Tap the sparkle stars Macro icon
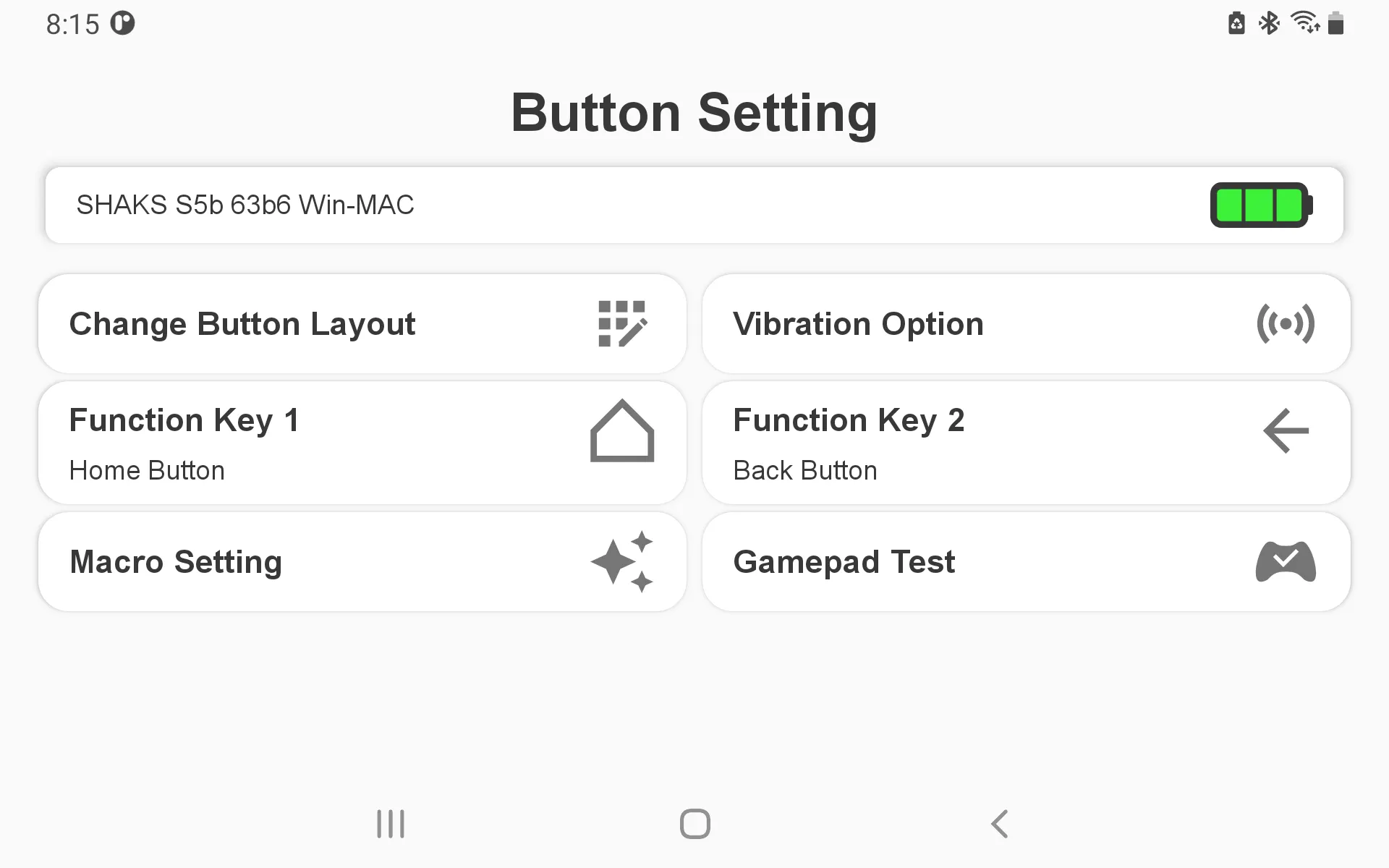1389x868 pixels. click(x=622, y=562)
